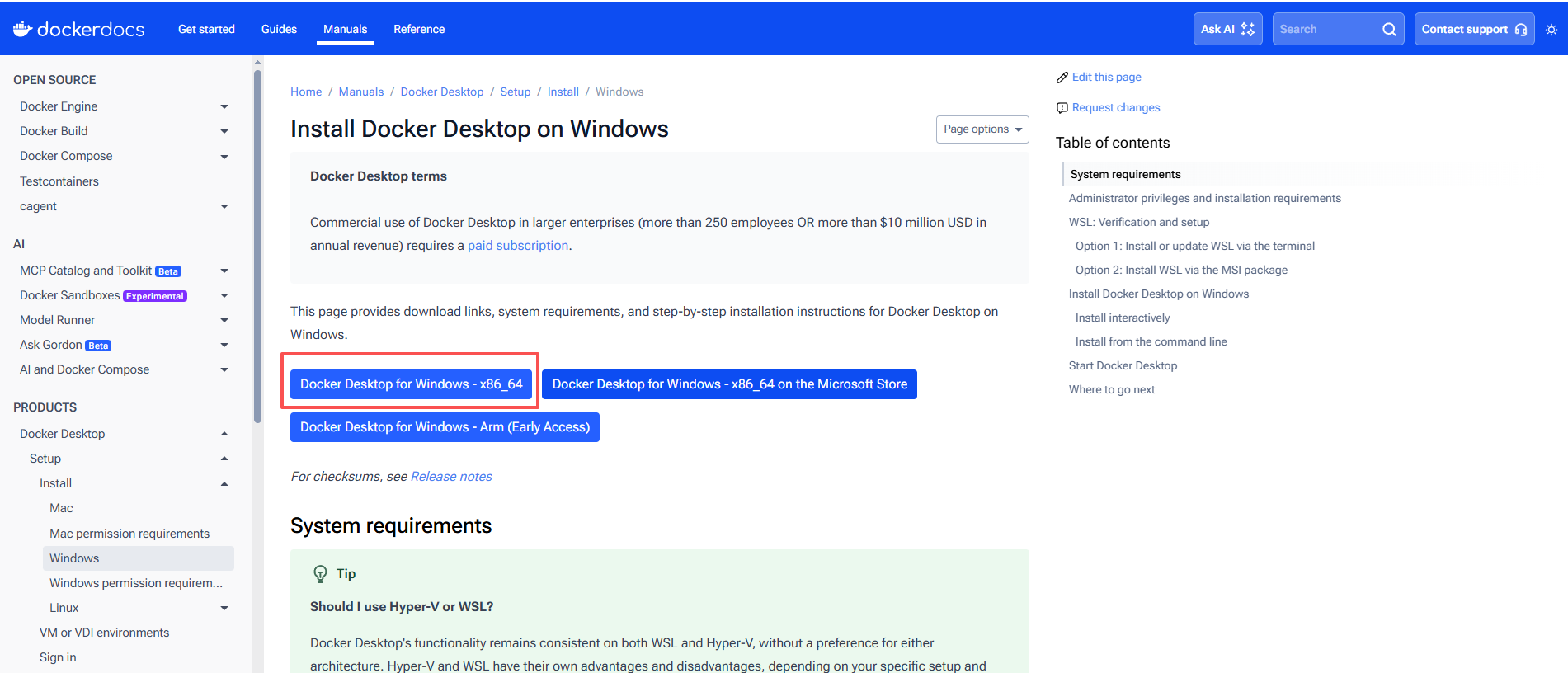Collapse the Setup sidebar section
Screen dimensions: 1568x673
(x=224, y=459)
